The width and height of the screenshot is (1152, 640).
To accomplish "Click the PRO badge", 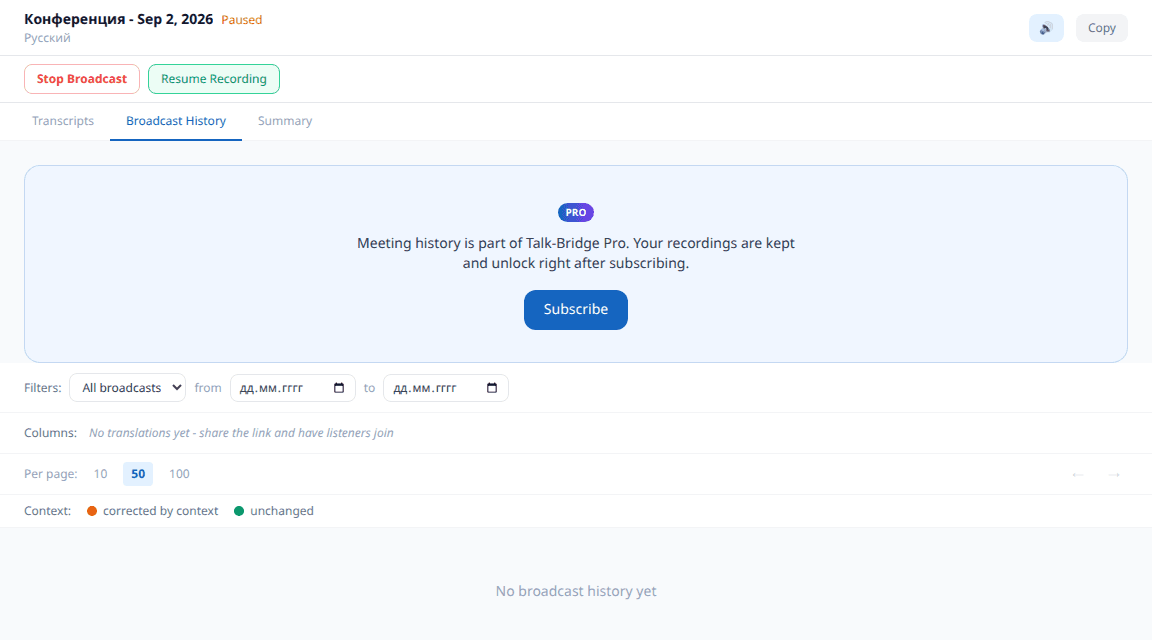I will tap(576, 212).
